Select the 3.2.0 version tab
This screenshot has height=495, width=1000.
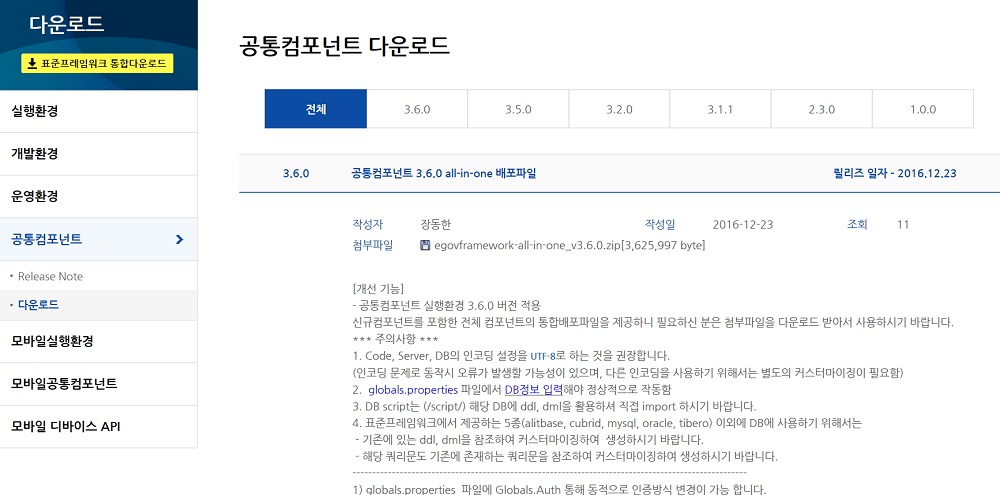coord(619,109)
